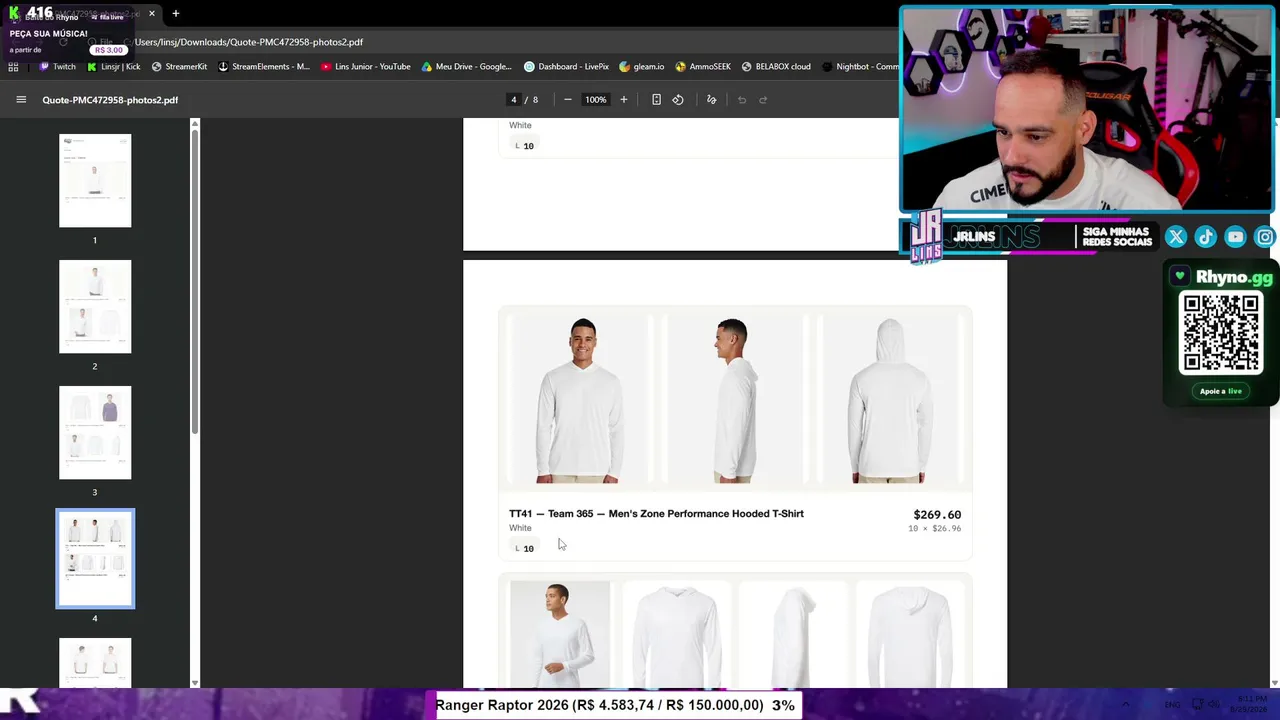
Task: Click the 100% zoom level field
Action: [x=596, y=100]
